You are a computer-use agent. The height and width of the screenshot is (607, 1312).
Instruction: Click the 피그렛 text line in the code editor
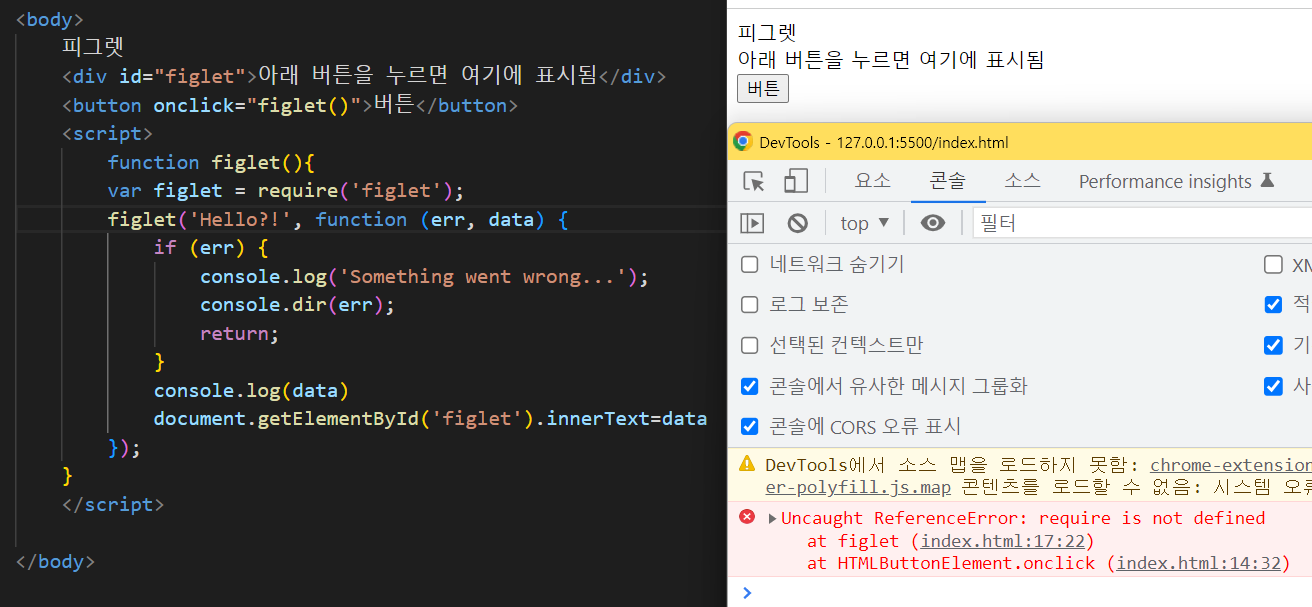(93, 47)
